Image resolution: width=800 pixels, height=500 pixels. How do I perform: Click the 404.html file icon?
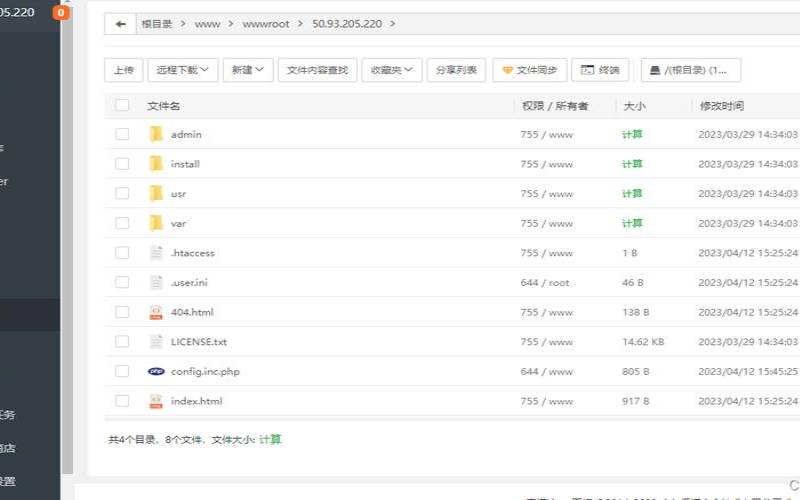156,312
